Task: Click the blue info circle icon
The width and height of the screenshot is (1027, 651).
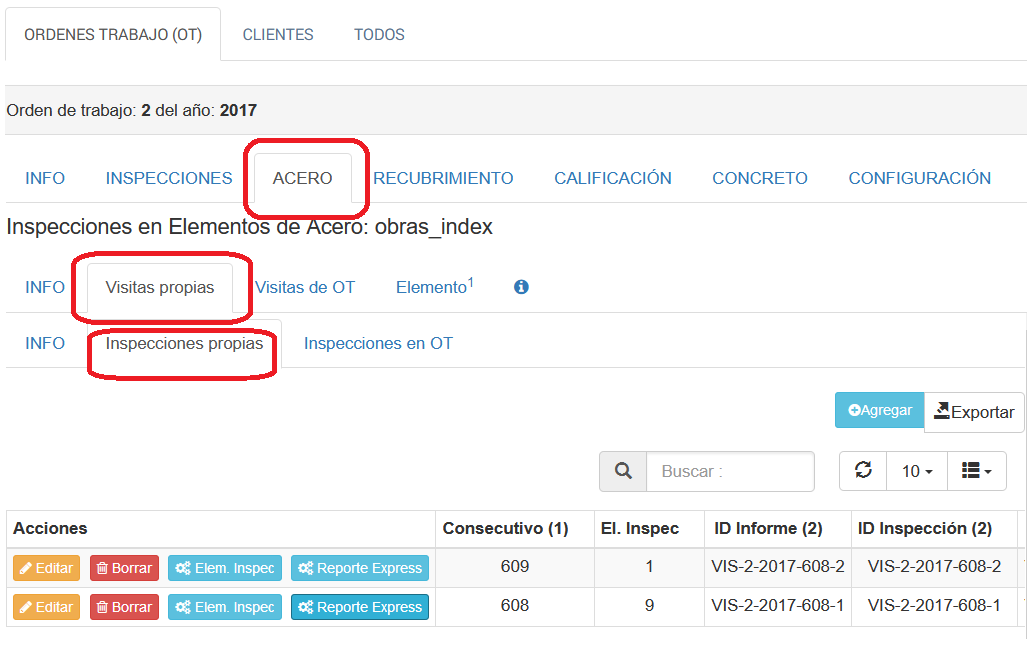Action: [x=521, y=287]
